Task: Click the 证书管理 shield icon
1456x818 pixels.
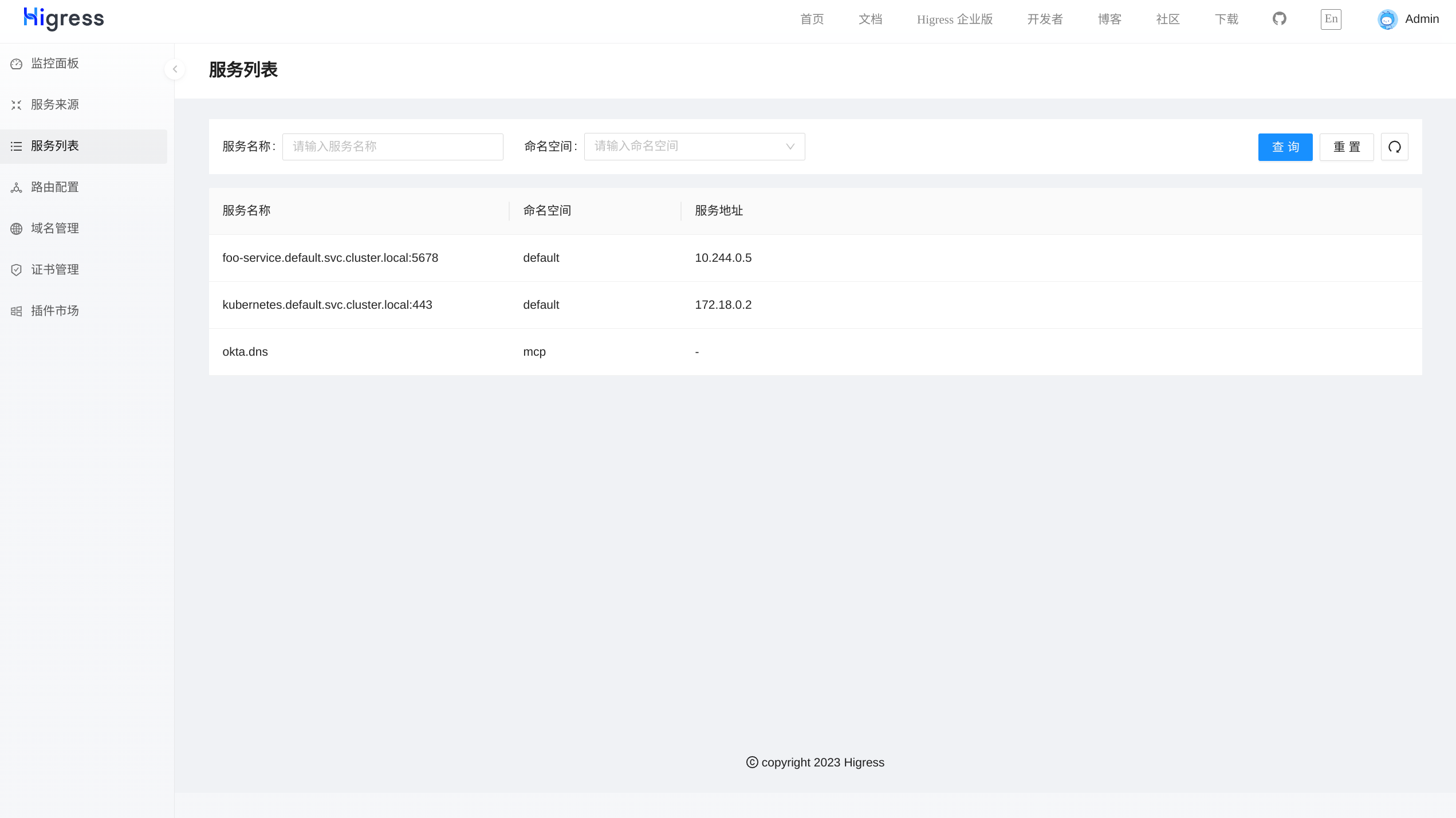Action: pos(16,270)
